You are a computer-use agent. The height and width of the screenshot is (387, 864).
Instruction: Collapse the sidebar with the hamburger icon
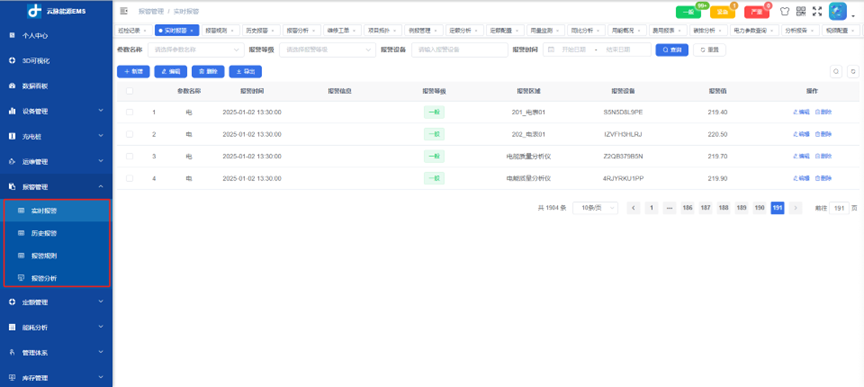click(123, 11)
